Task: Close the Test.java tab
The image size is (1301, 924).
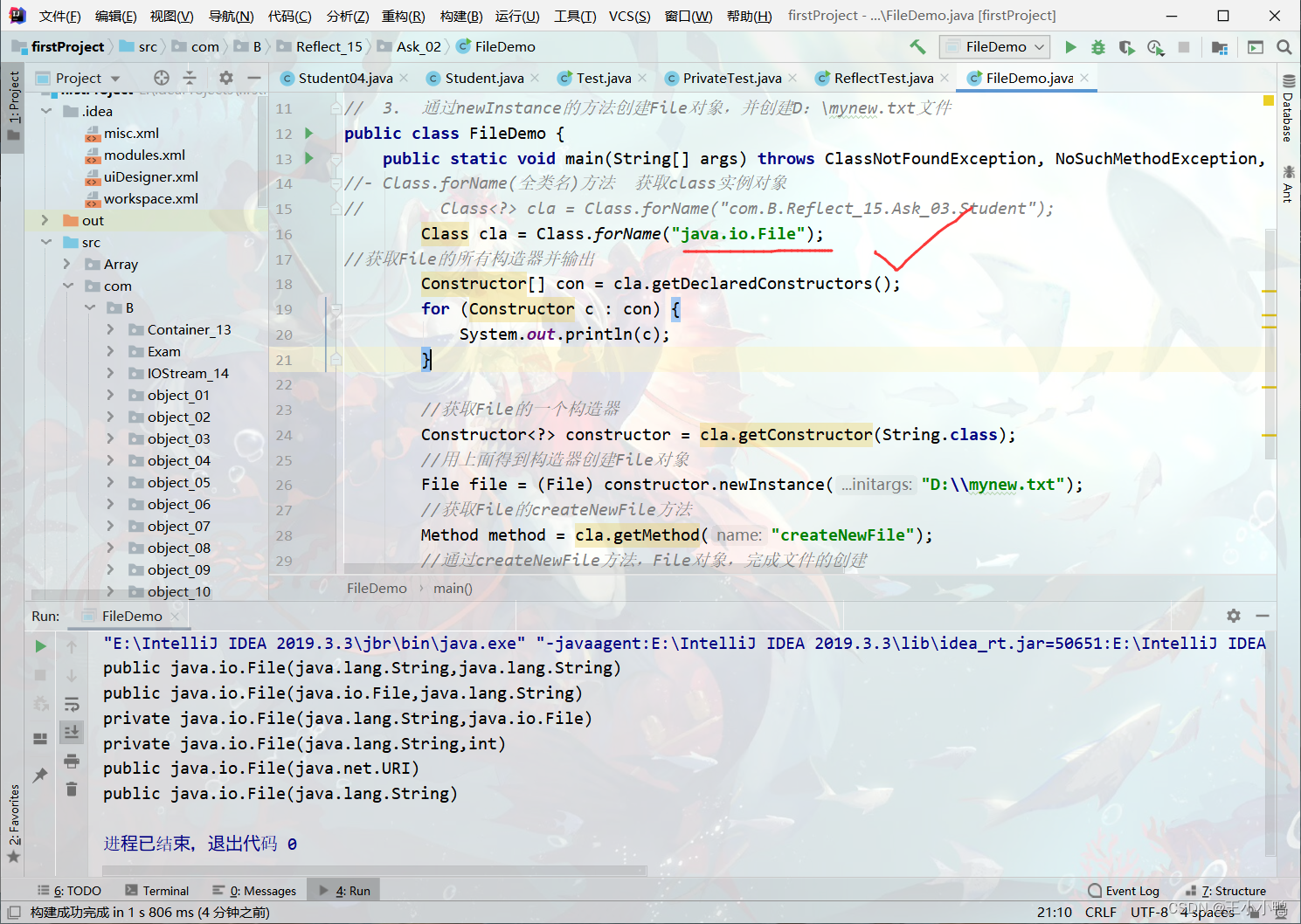Action: (642, 78)
